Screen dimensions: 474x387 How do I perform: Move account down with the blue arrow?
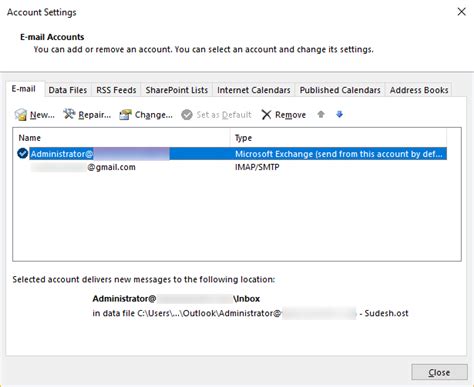(339, 115)
